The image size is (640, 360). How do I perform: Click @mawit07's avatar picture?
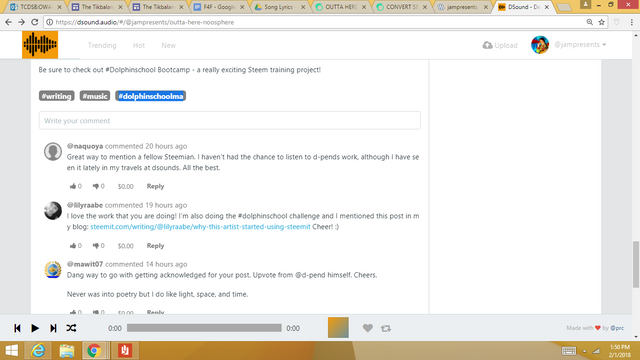[x=53, y=270]
